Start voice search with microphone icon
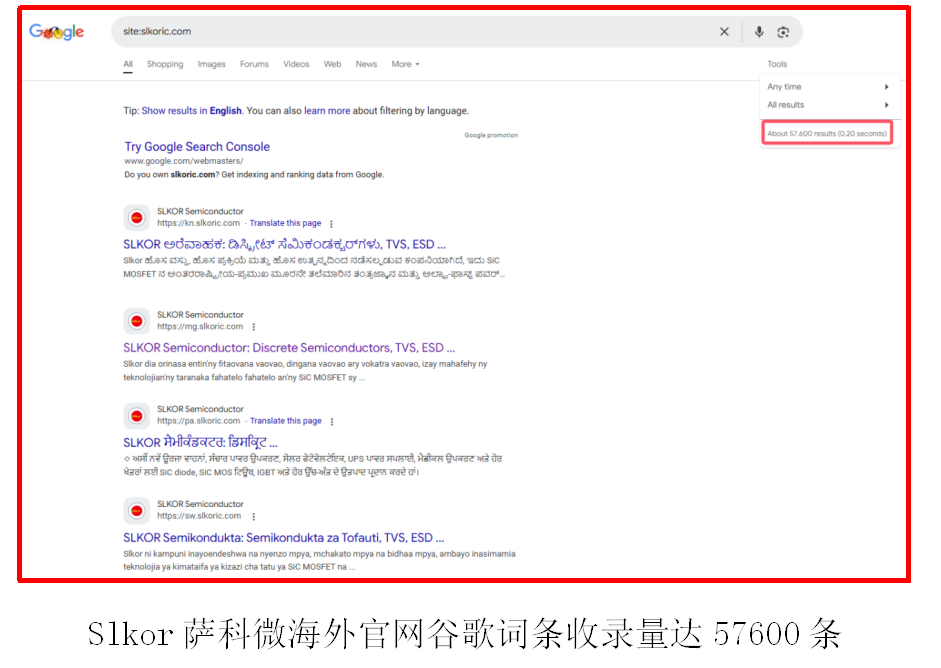The width and height of the screenshot is (941, 668). [x=759, y=32]
